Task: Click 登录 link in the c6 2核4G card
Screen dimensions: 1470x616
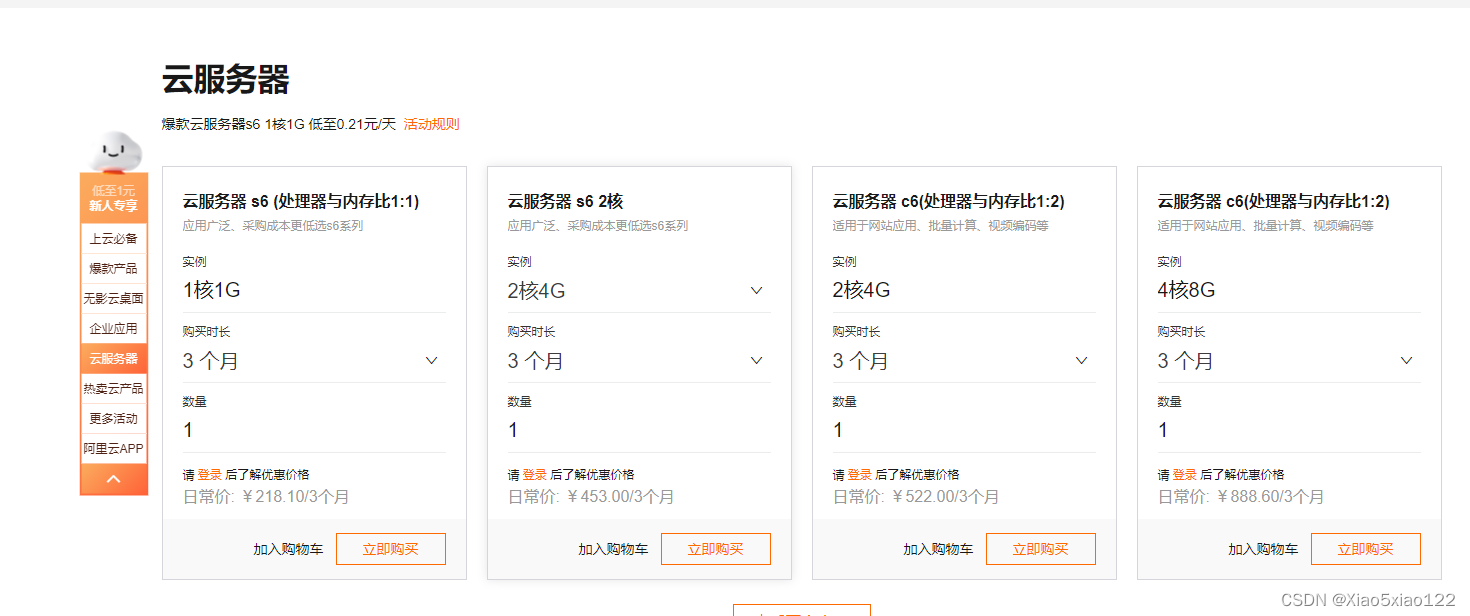Action: 859,475
